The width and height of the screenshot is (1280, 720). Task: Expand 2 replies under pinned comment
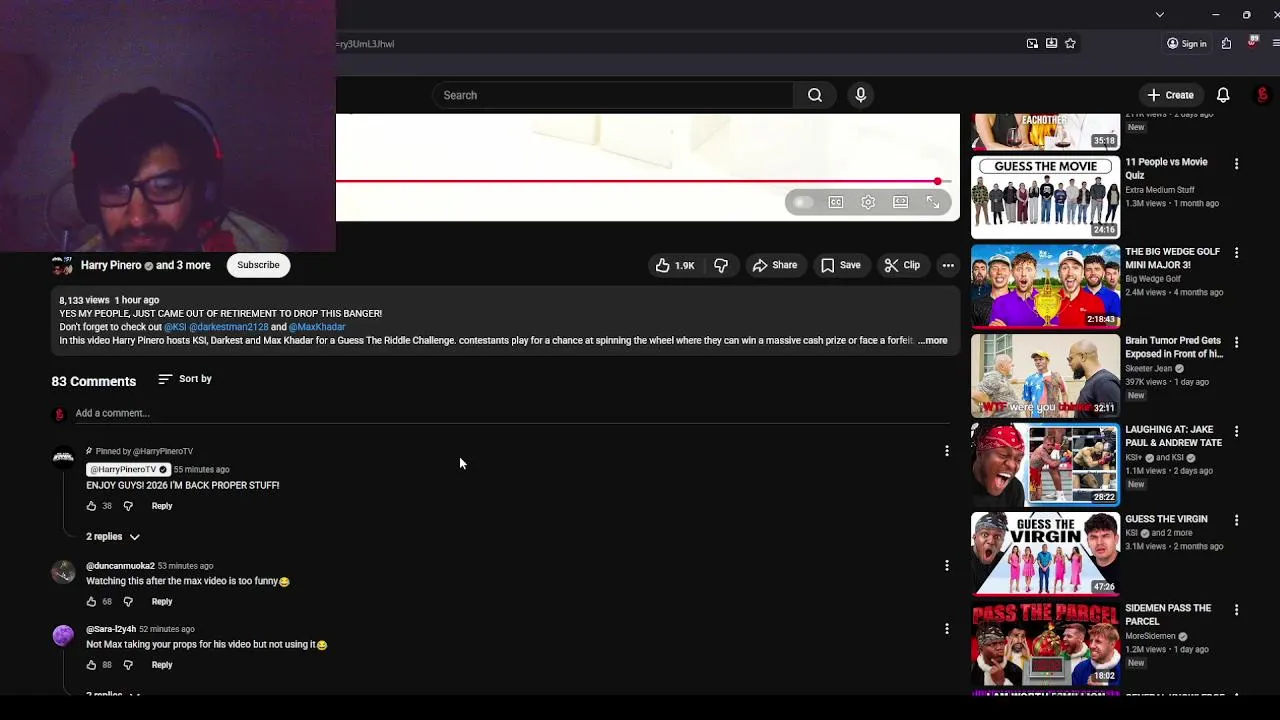pyautogui.click(x=113, y=537)
